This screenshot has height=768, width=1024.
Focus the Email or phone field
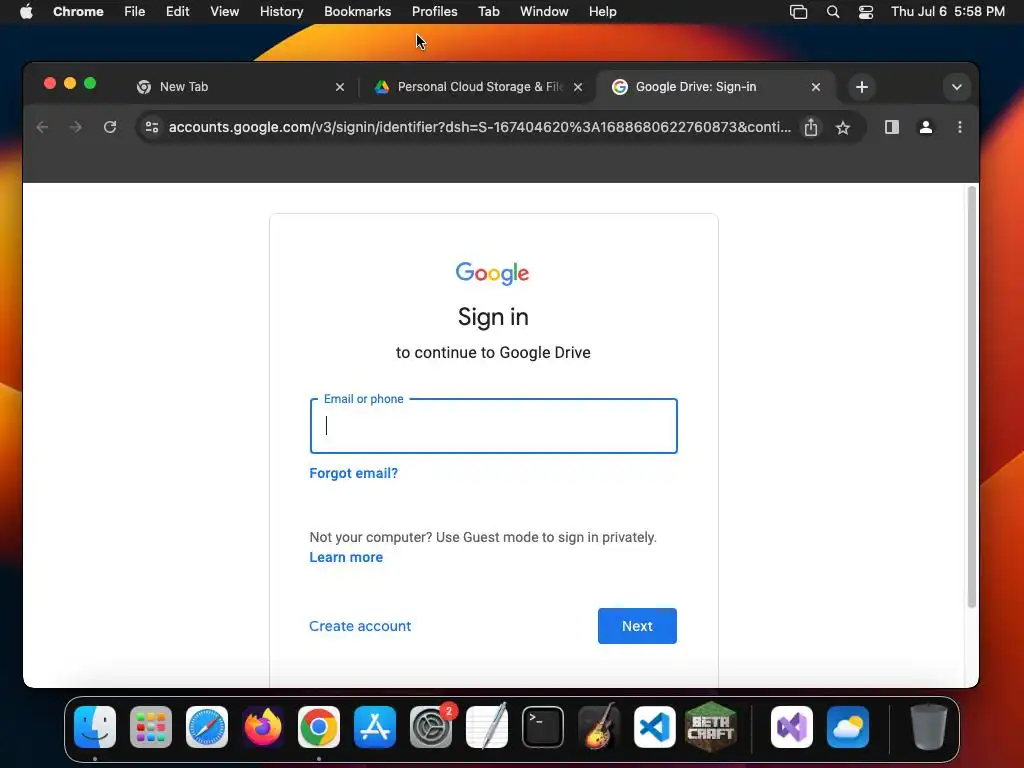[493, 426]
